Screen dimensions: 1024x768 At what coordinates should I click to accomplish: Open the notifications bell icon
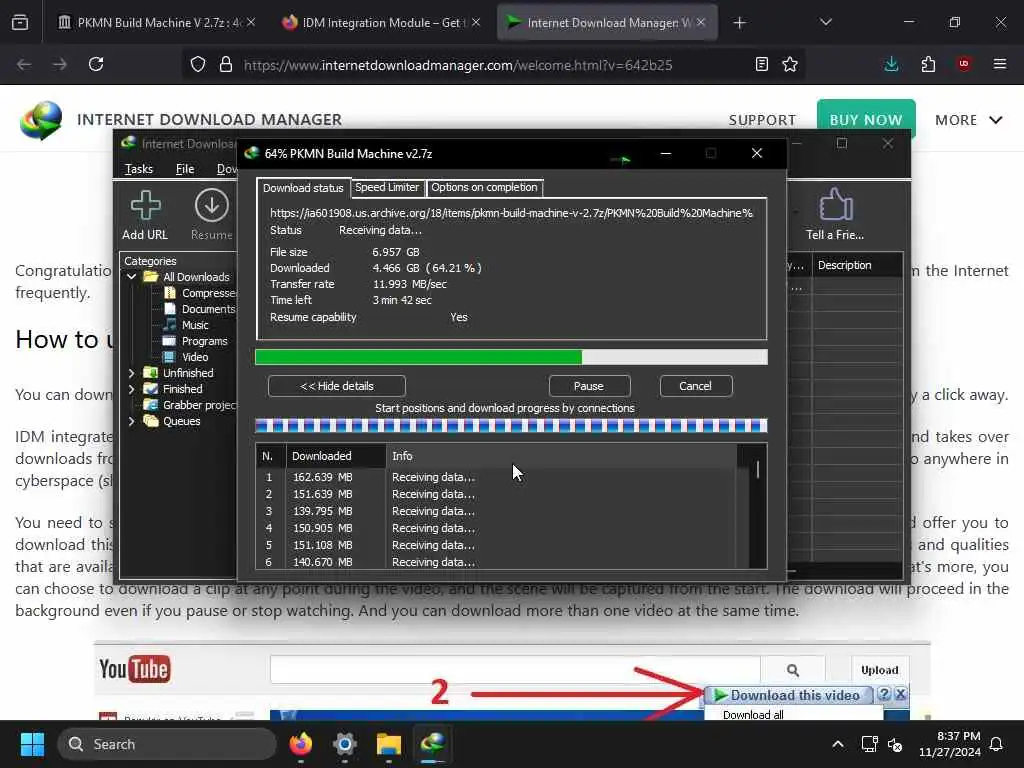(997, 744)
